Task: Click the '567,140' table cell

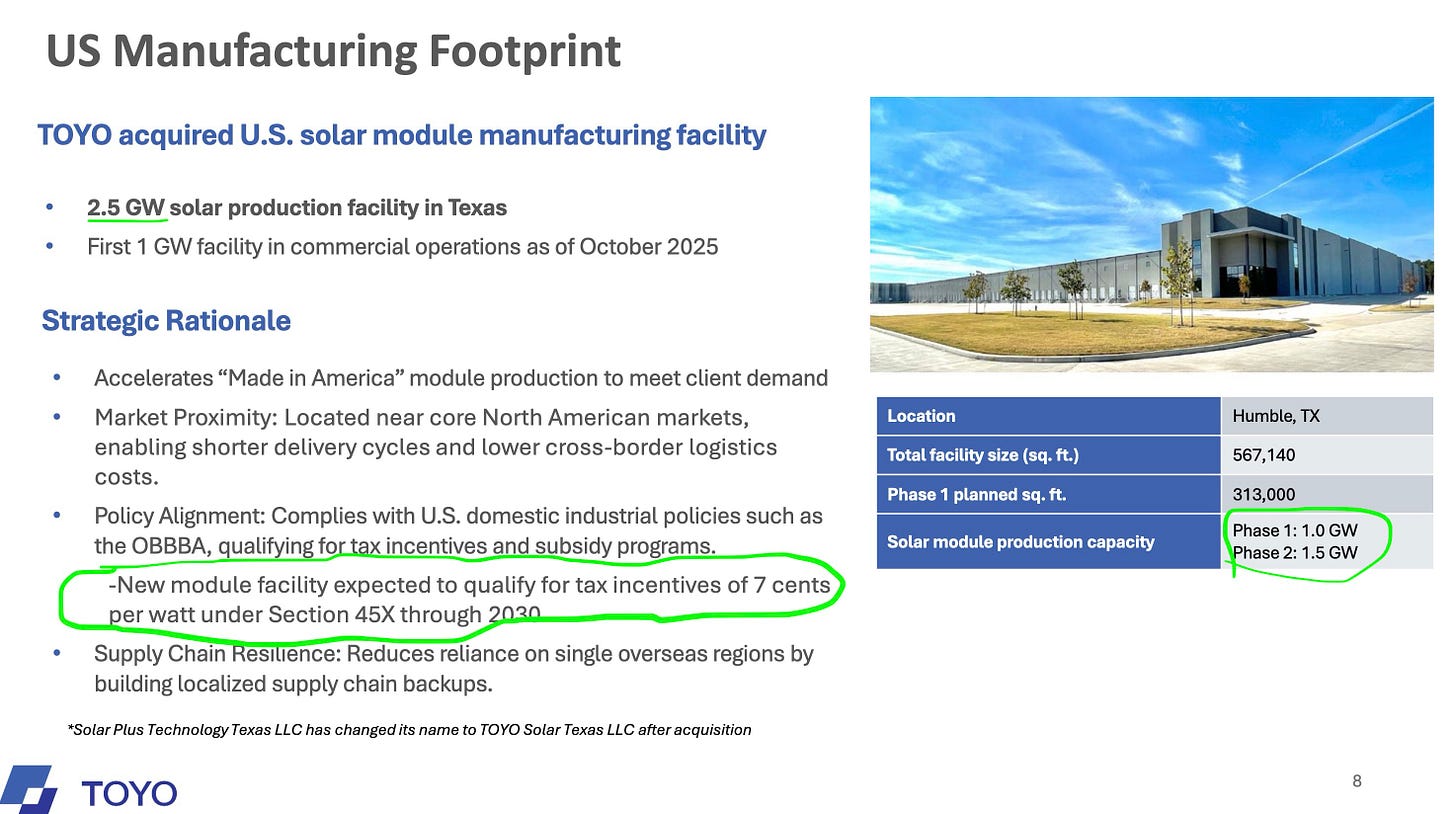Action: (x=1327, y=455)
